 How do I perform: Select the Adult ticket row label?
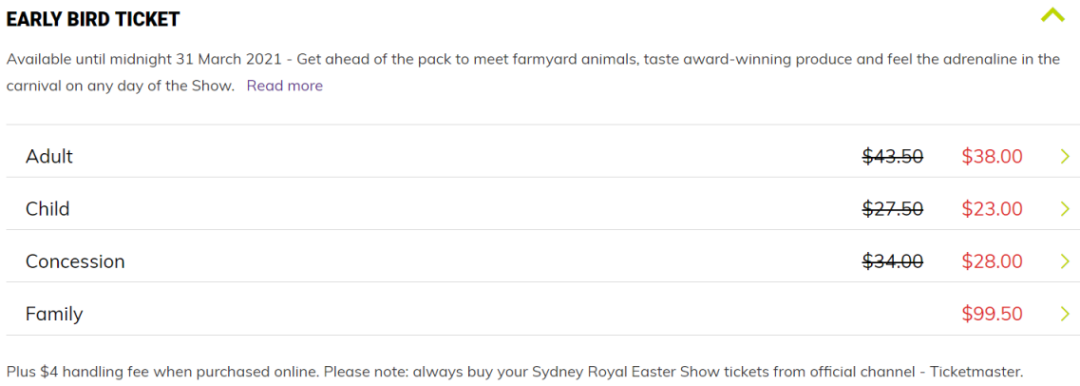coord(49,156)
